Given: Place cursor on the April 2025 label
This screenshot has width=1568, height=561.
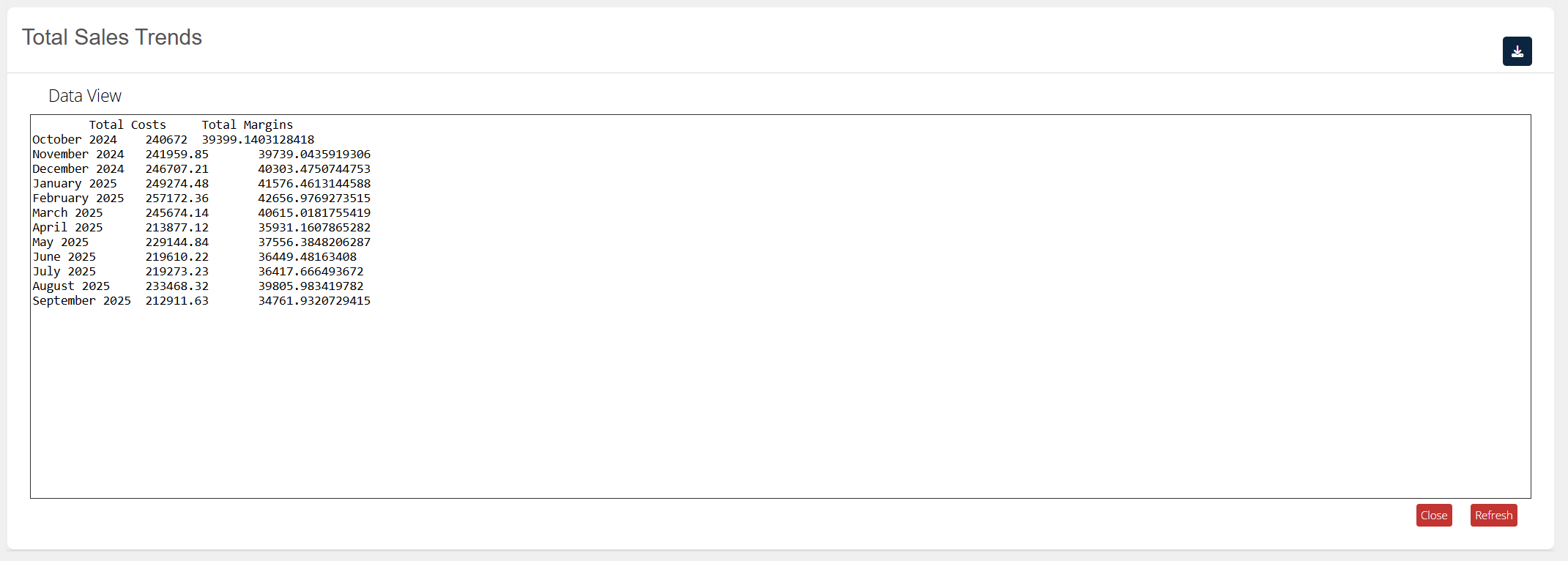Looking at the screenshot, I should 67,228.
